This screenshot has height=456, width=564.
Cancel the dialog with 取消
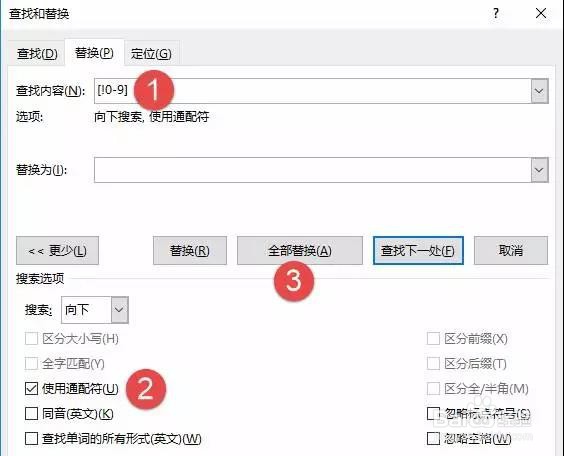pyautogui.click(x=511, y=251)
